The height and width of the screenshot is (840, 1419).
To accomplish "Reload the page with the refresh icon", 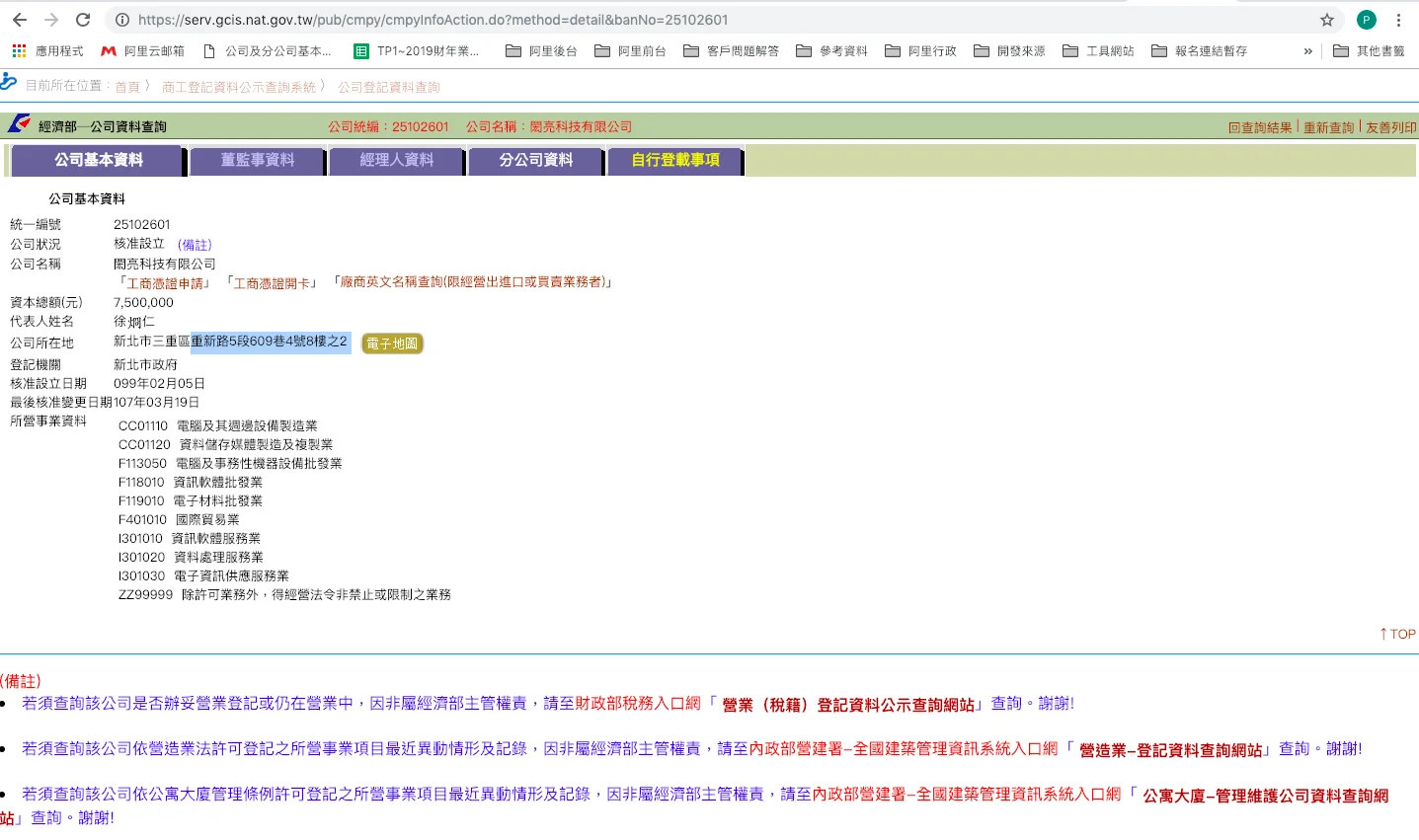I will (x=83, y=20).
